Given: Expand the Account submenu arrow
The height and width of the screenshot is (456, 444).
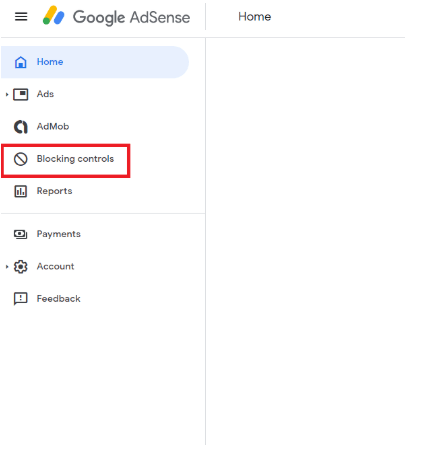Looking at the screenshot, I should point(7,267).
